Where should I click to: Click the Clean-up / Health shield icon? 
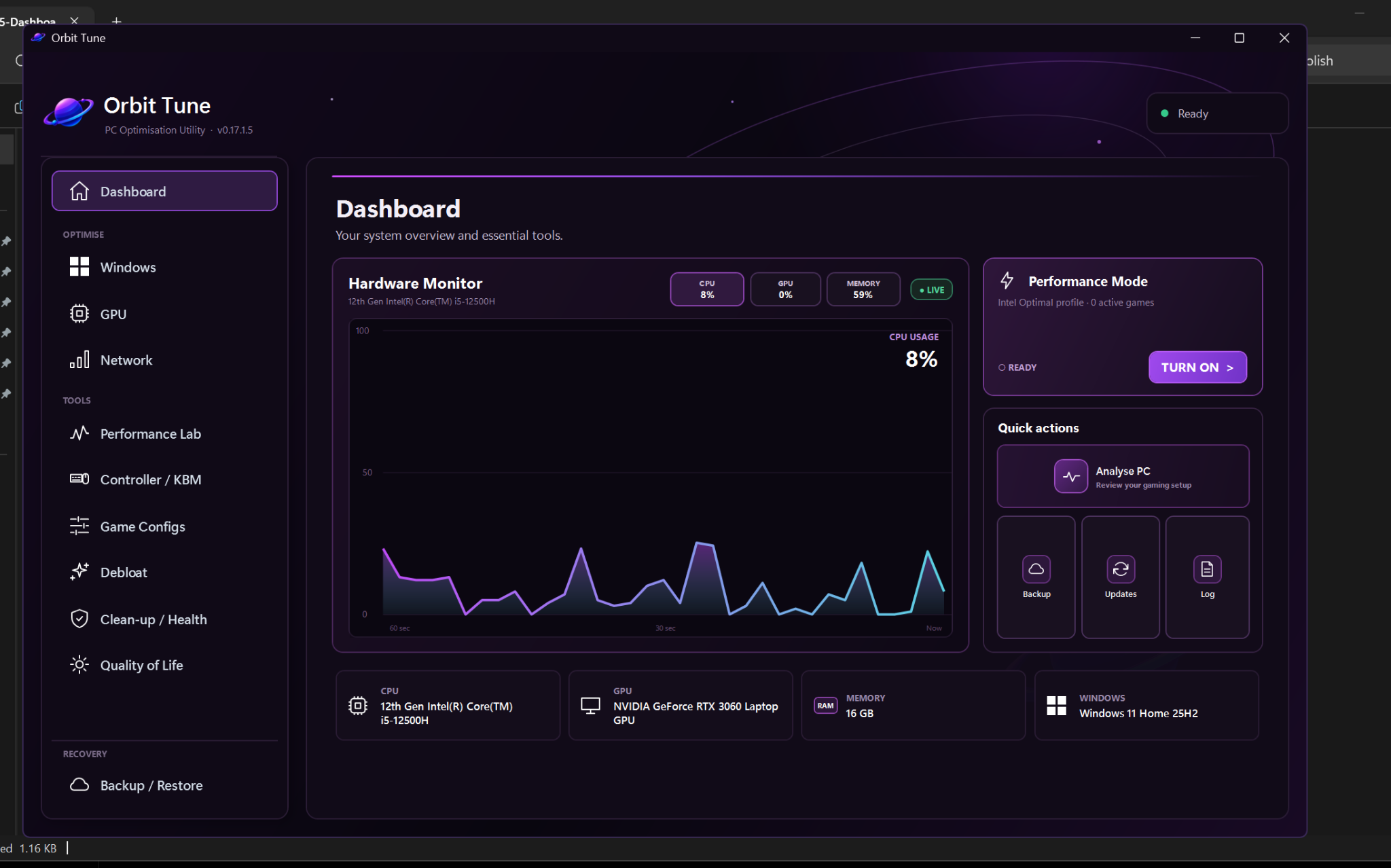pyautogui.click(x=79, y=619)
